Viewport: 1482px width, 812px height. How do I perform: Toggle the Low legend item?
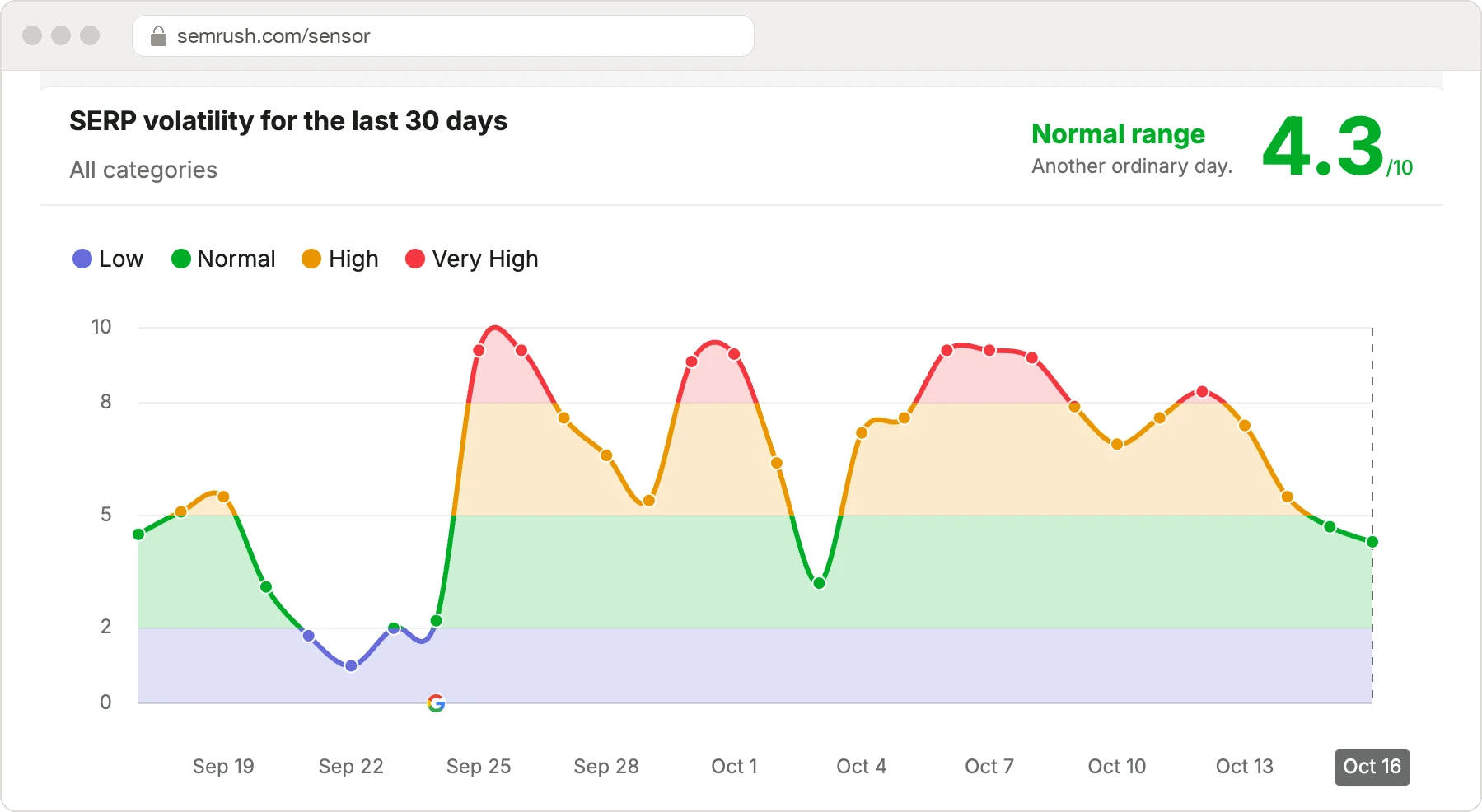tap(108, 259)
